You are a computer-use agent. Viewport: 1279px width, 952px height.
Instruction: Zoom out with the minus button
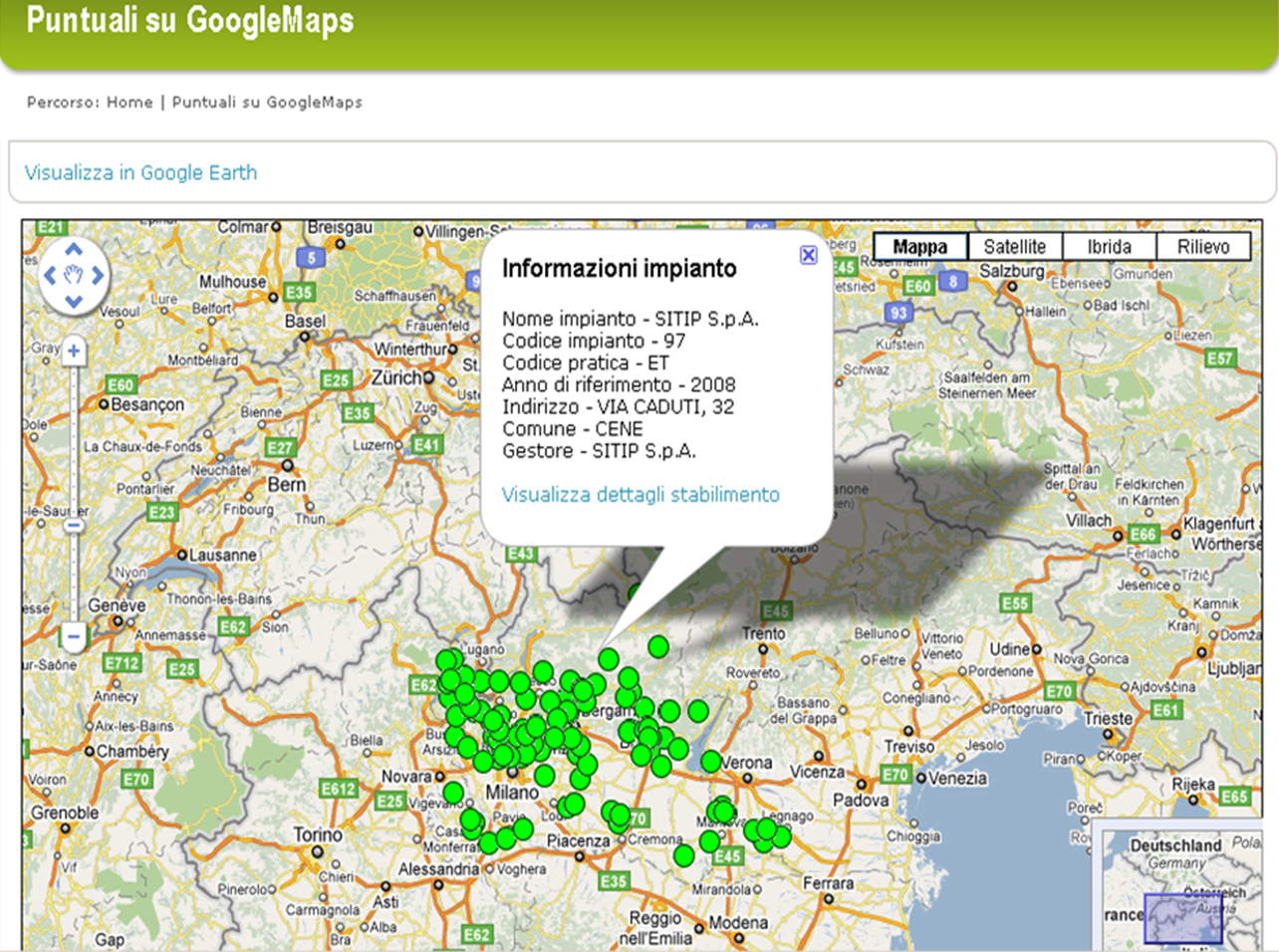[74, 635]
